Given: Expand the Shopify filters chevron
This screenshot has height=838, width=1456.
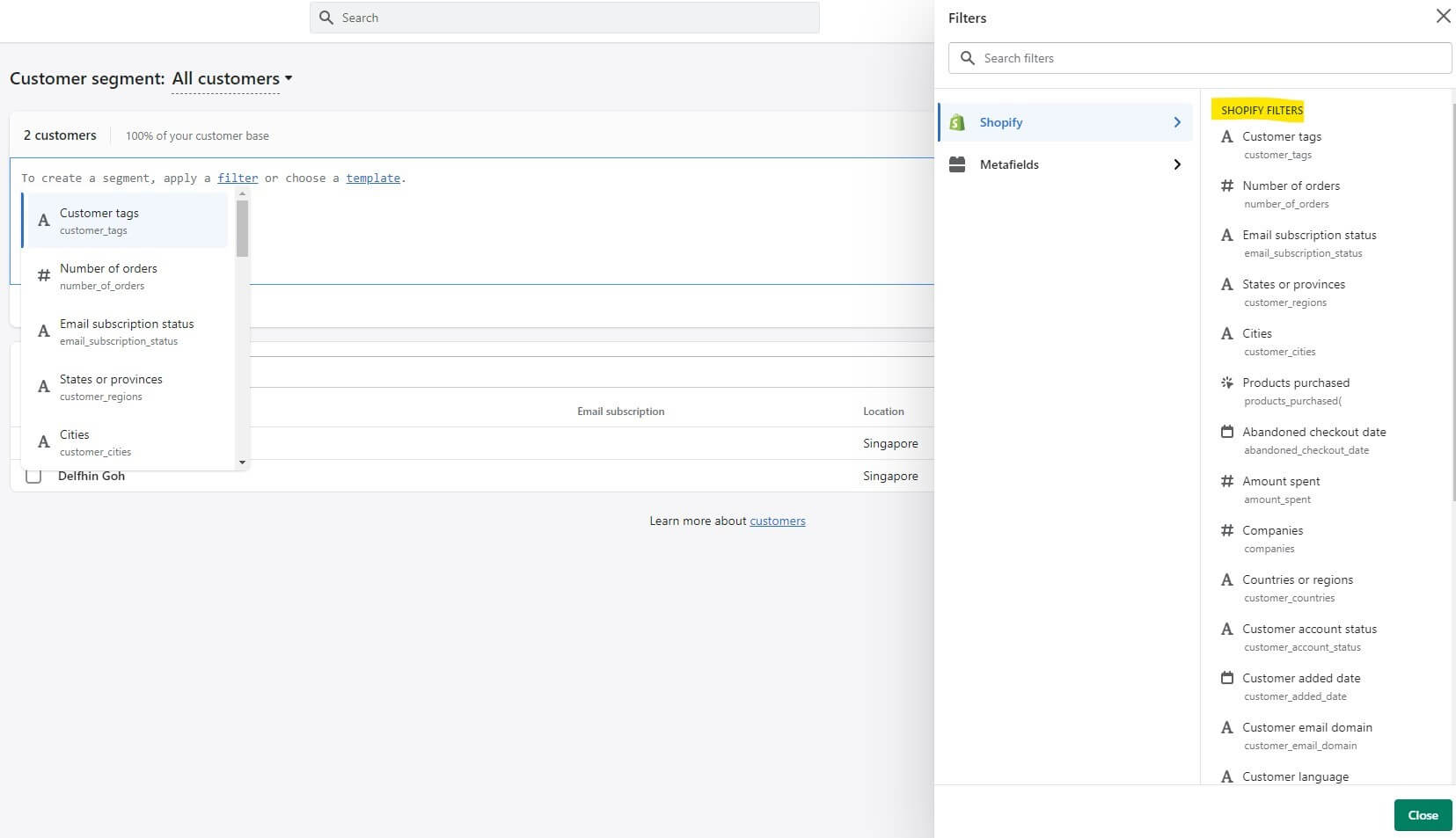Looking at the screenshot, I should click(x=1177, y=122).
